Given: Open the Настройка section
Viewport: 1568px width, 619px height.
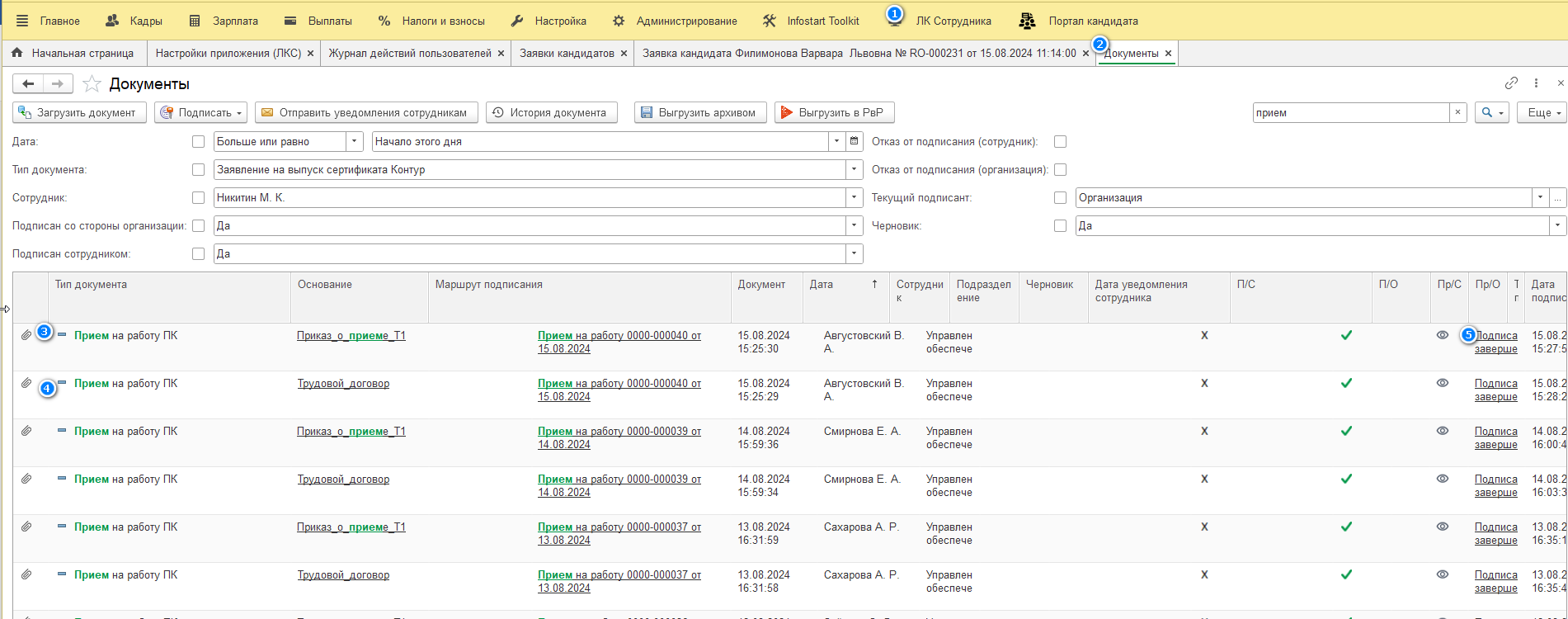Looking at the screenshot, I should point(549,21).
